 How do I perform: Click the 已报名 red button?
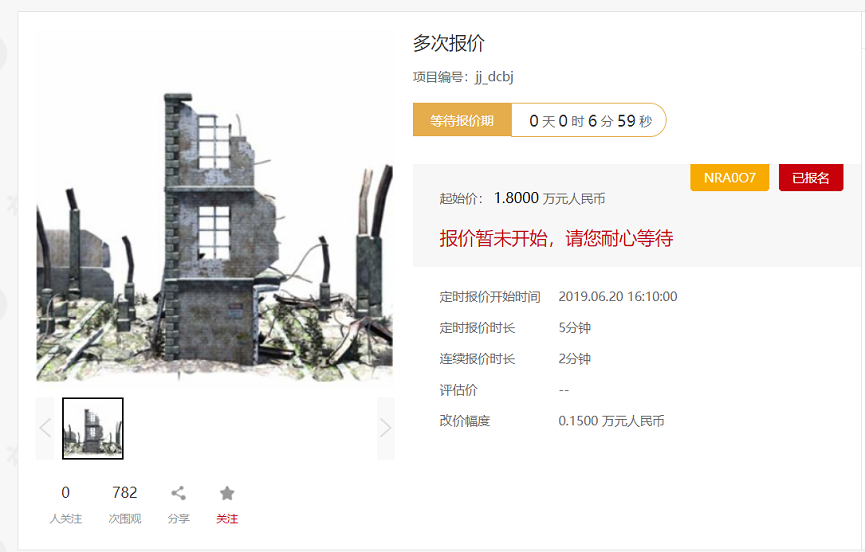(811, 178)
